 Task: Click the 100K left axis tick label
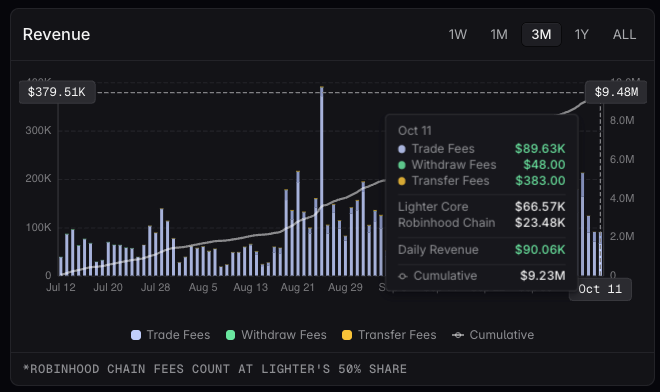click(x=38, y=227)
